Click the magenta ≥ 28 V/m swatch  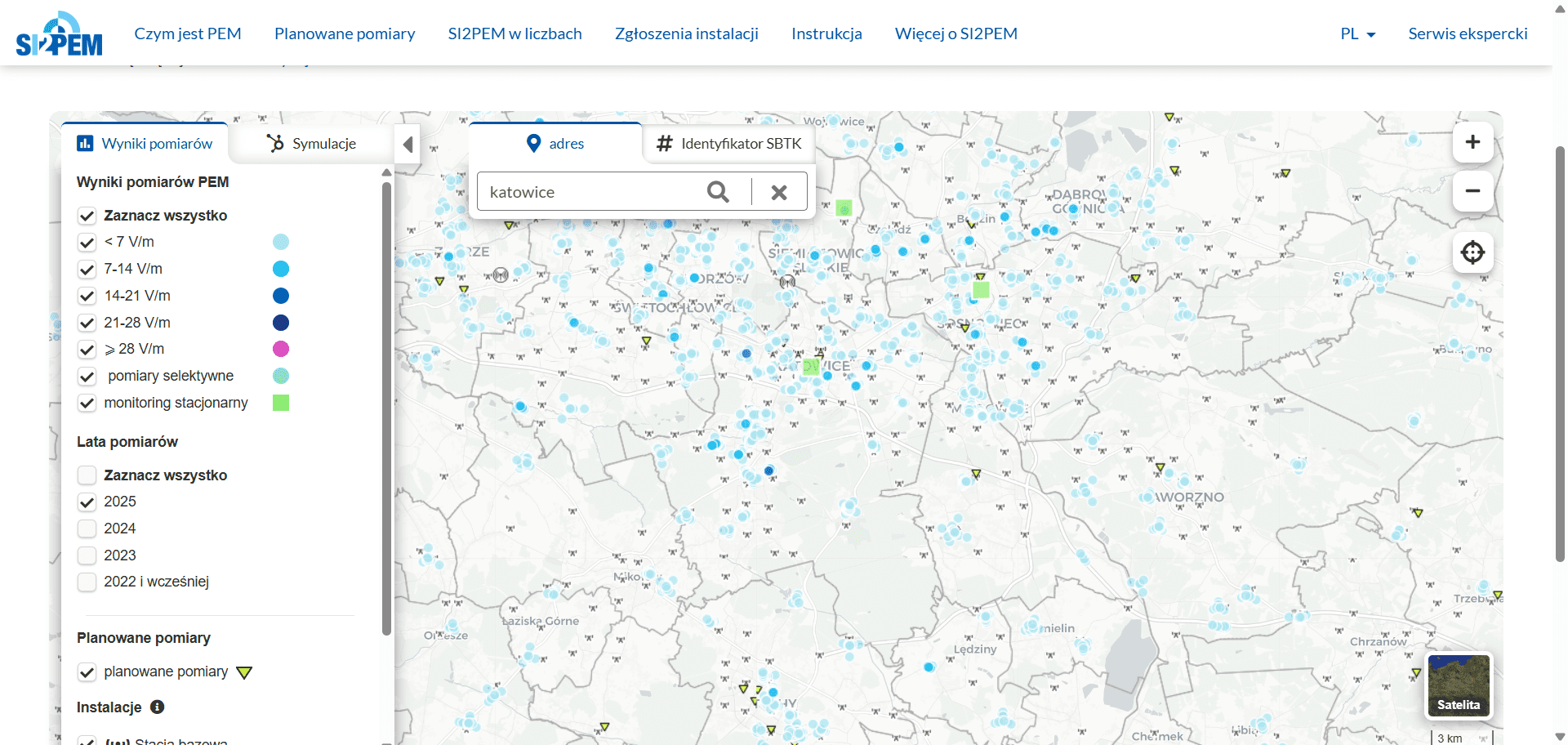tap(281, 349)
